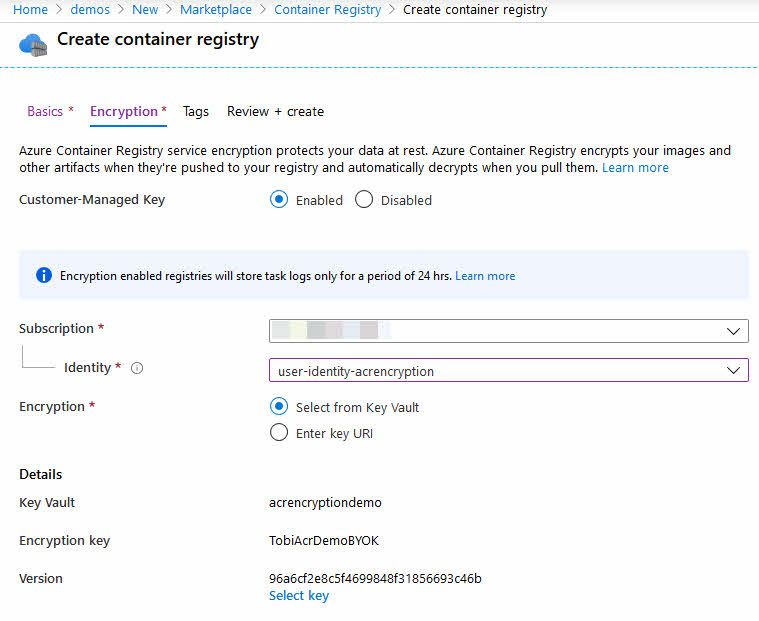The width and height of the screenshot is (759, 621).
Task: Navigate to Container Registry breadcrumb
Action: point(328,10)
